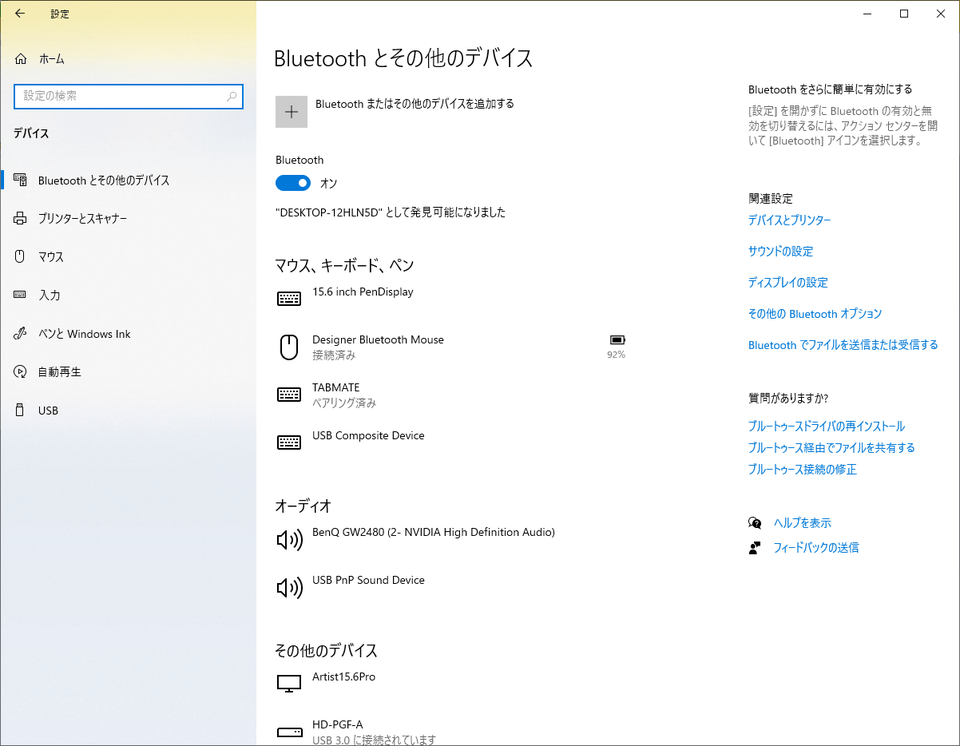Select the USB PnP Sound Device name

point(368,580)
